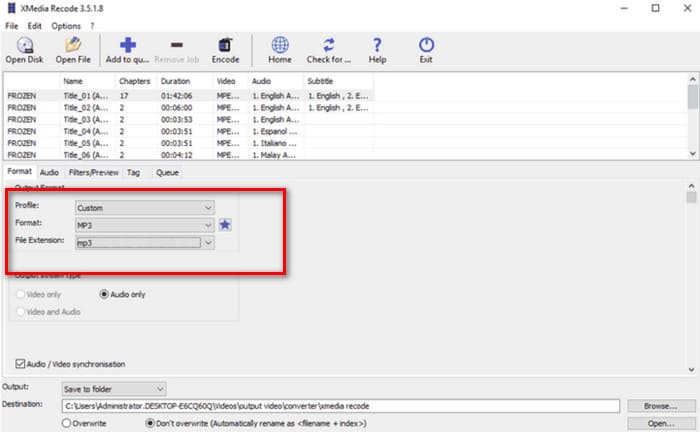Open the File menu

(x=12, y=26)
